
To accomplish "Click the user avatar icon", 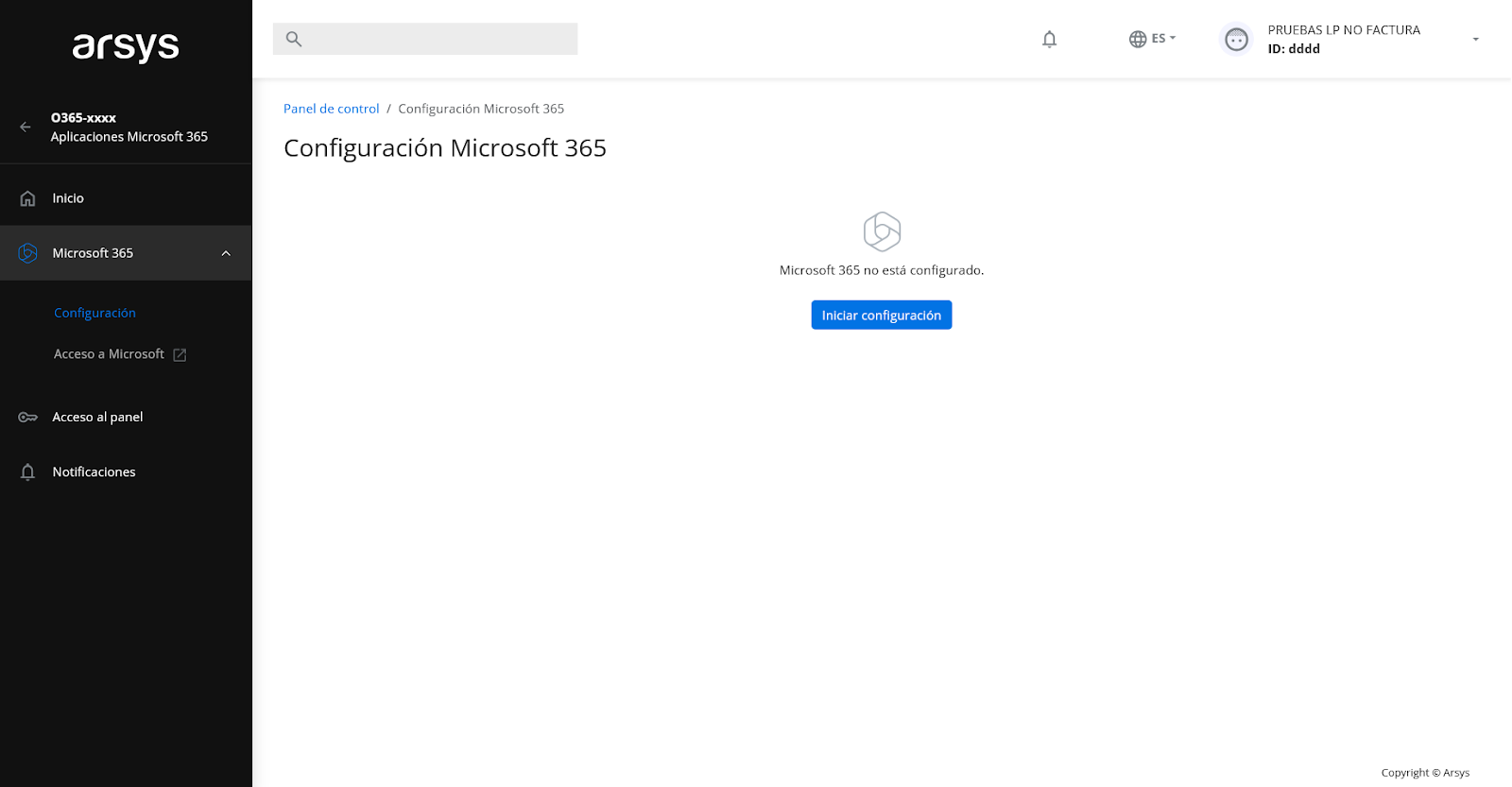I will (x=1236, y=39).
